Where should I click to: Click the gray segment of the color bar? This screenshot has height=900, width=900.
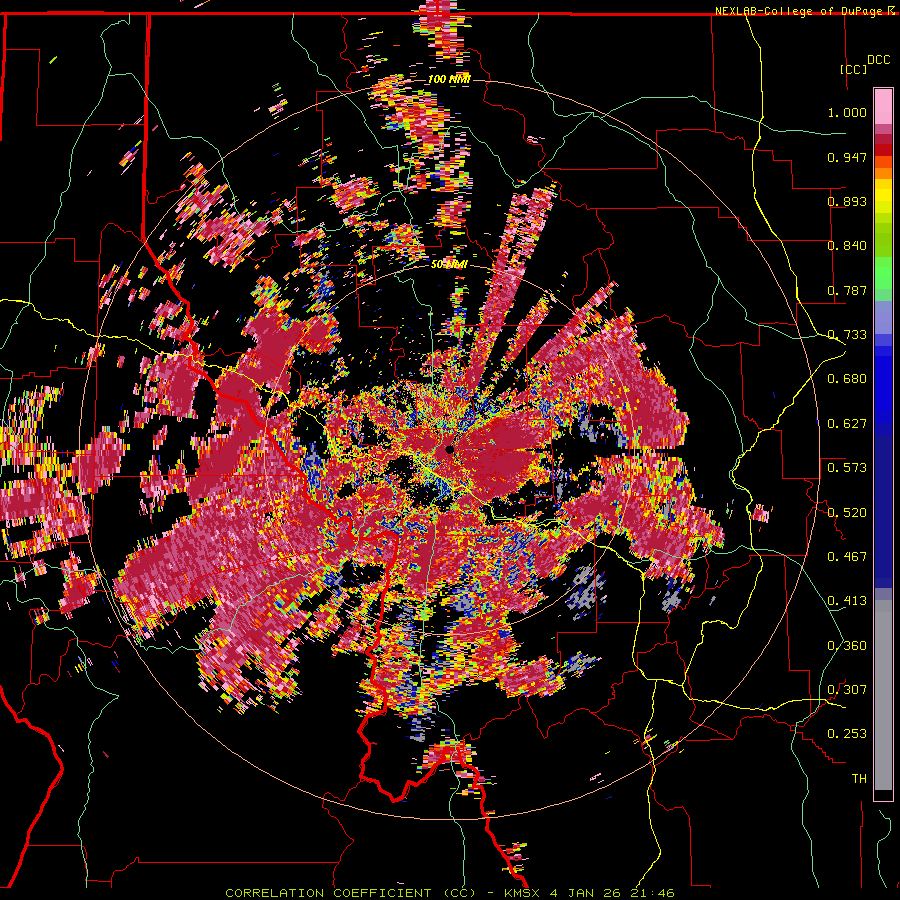click(x=883, y=695)
